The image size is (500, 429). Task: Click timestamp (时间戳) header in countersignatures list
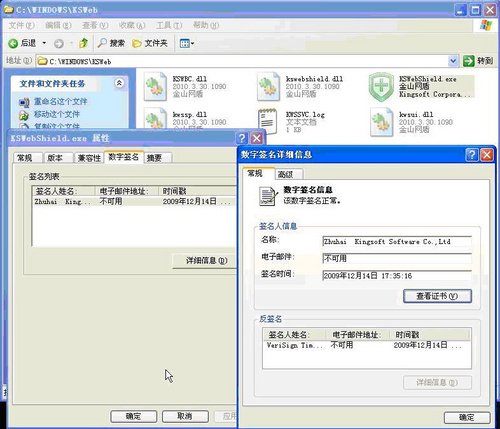coord(430,334)
